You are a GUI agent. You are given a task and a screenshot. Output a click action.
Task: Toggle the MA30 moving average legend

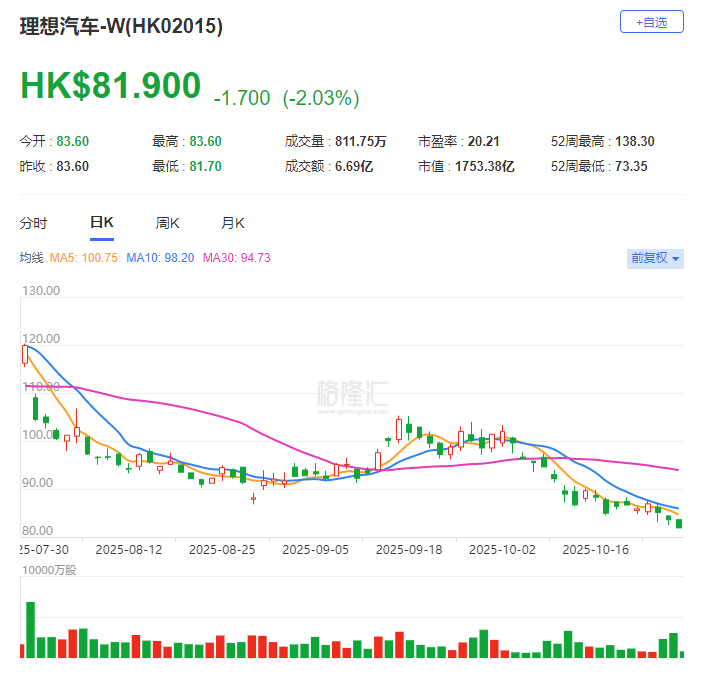(236, 258)
